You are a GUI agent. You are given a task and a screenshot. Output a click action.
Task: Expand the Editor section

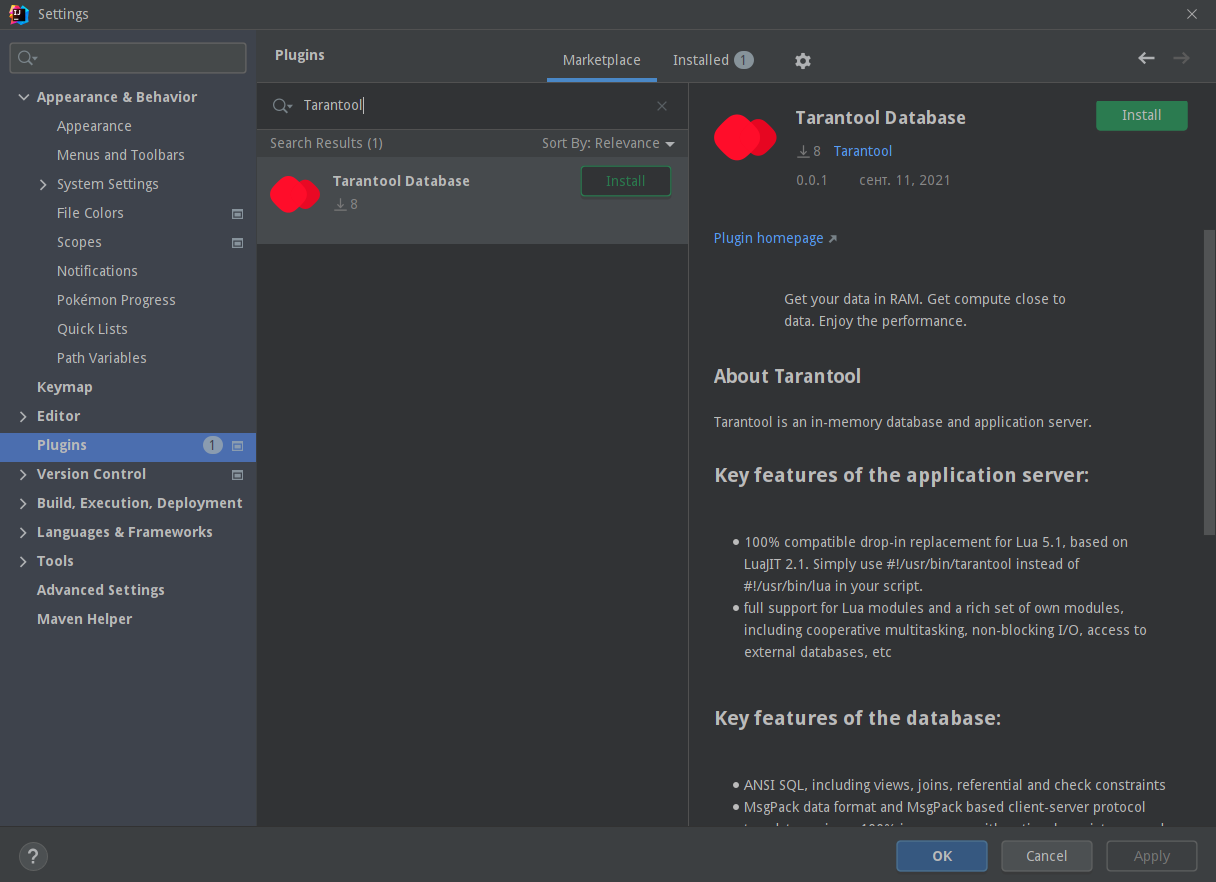click(23, 416)
